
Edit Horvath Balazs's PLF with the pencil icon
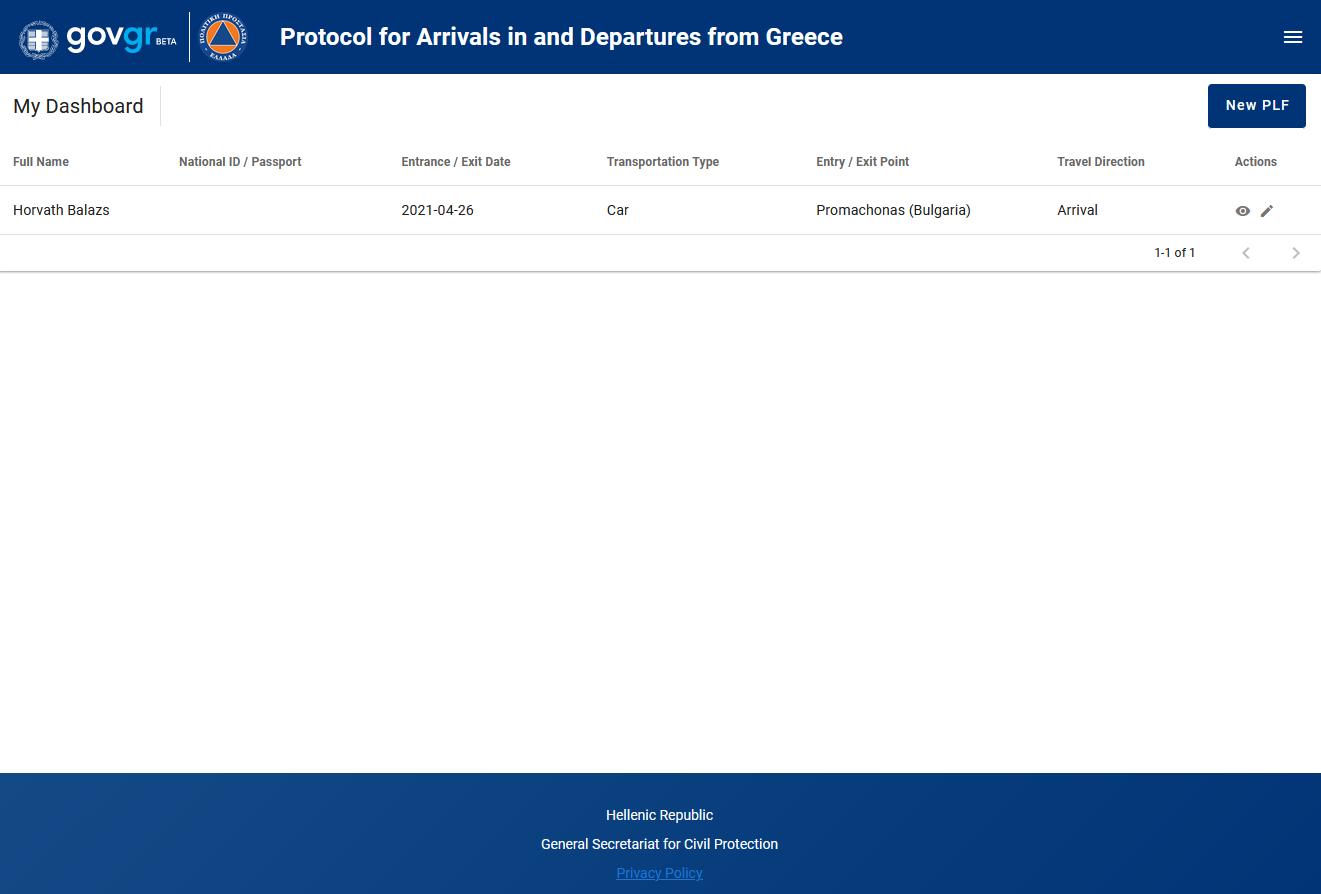(x=1267, y=211)
